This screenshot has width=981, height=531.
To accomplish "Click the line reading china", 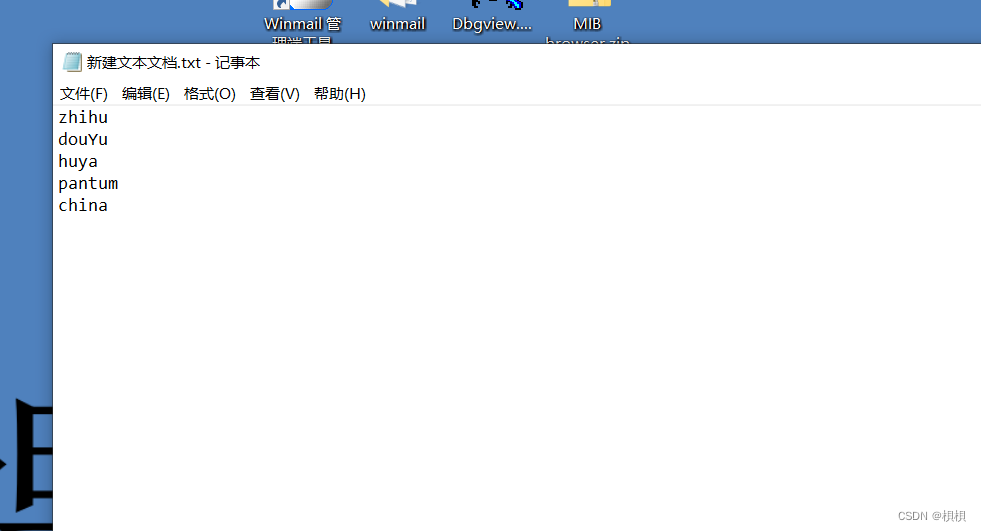I will point(83,206).
